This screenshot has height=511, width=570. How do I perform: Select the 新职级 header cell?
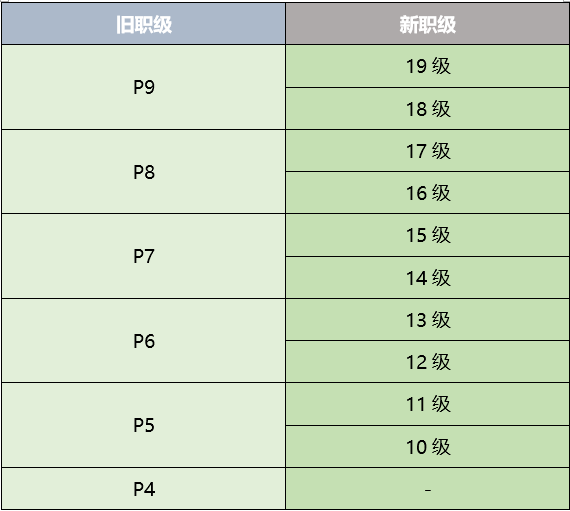(428, 24)
